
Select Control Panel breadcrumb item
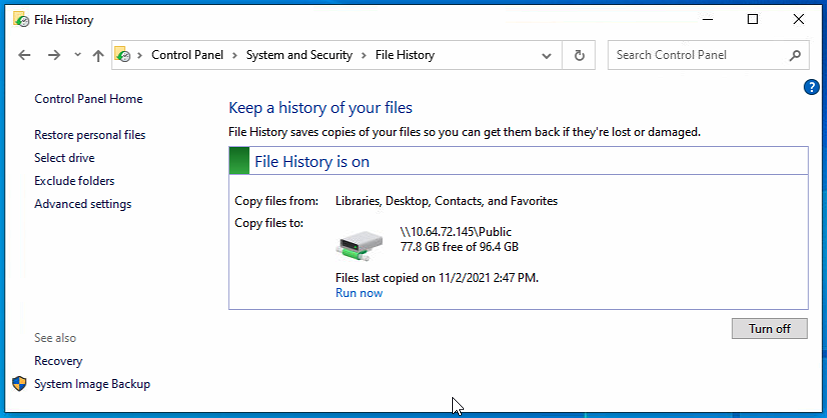(187, 56)
